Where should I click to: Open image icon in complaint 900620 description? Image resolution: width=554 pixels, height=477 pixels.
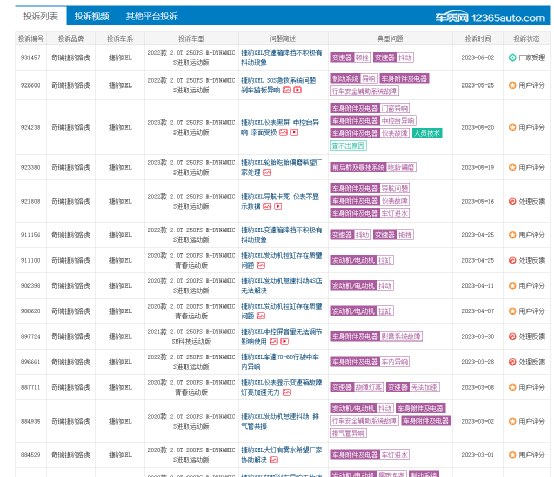point(261,316)
